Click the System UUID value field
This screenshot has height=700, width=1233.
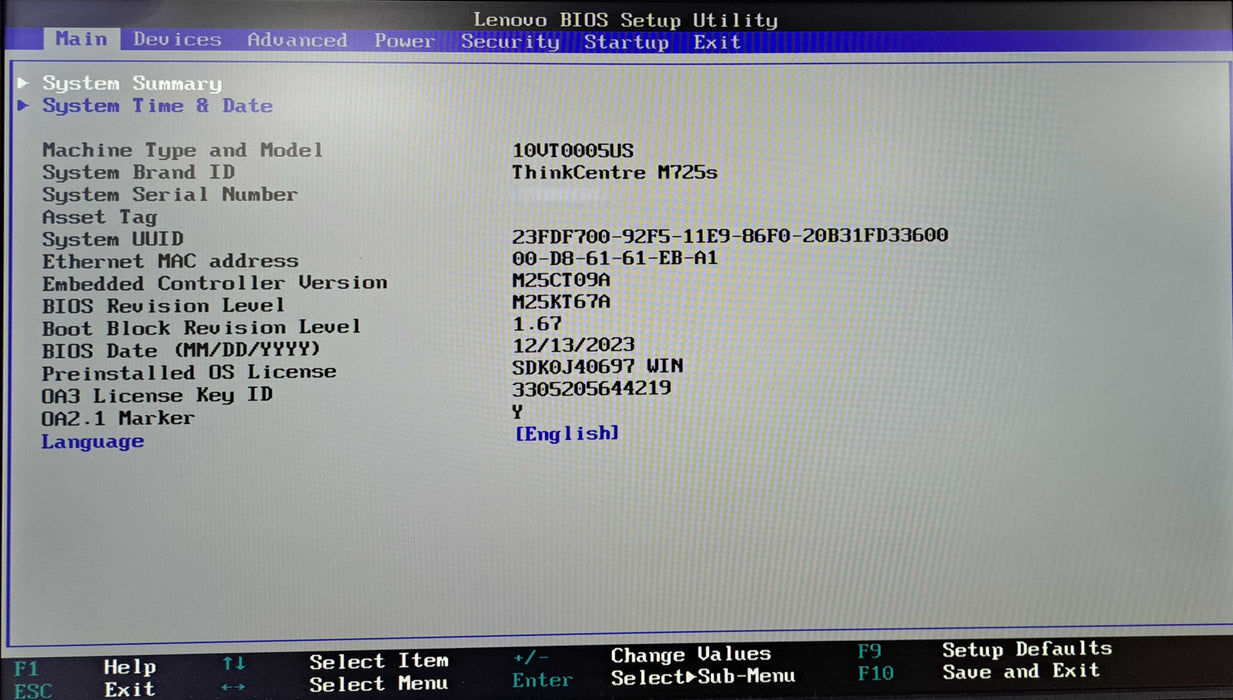click(x=729, y=238)
